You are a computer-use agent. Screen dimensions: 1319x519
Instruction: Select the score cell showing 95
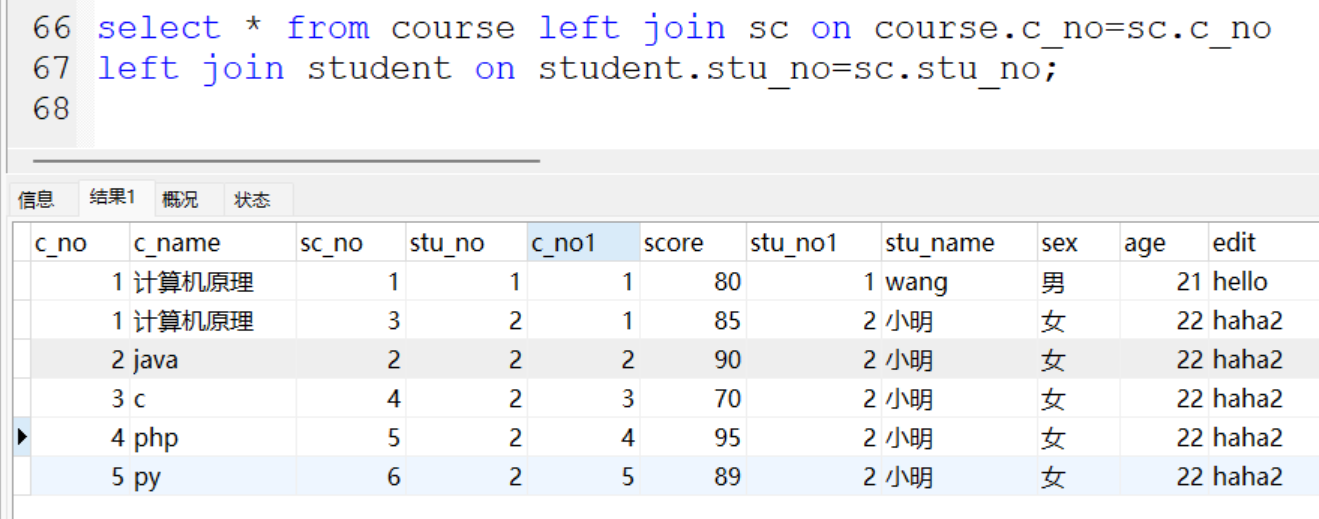pyautogui.click(x=727, y=438)
